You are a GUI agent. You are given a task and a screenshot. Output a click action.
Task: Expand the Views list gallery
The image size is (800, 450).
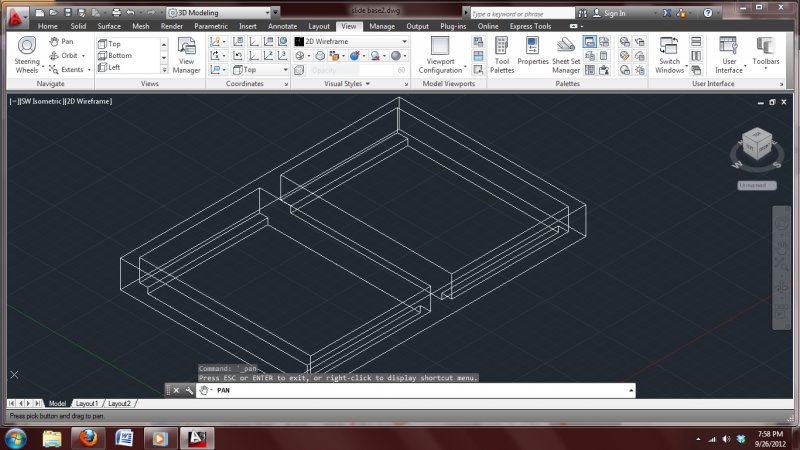pos(164,69)
